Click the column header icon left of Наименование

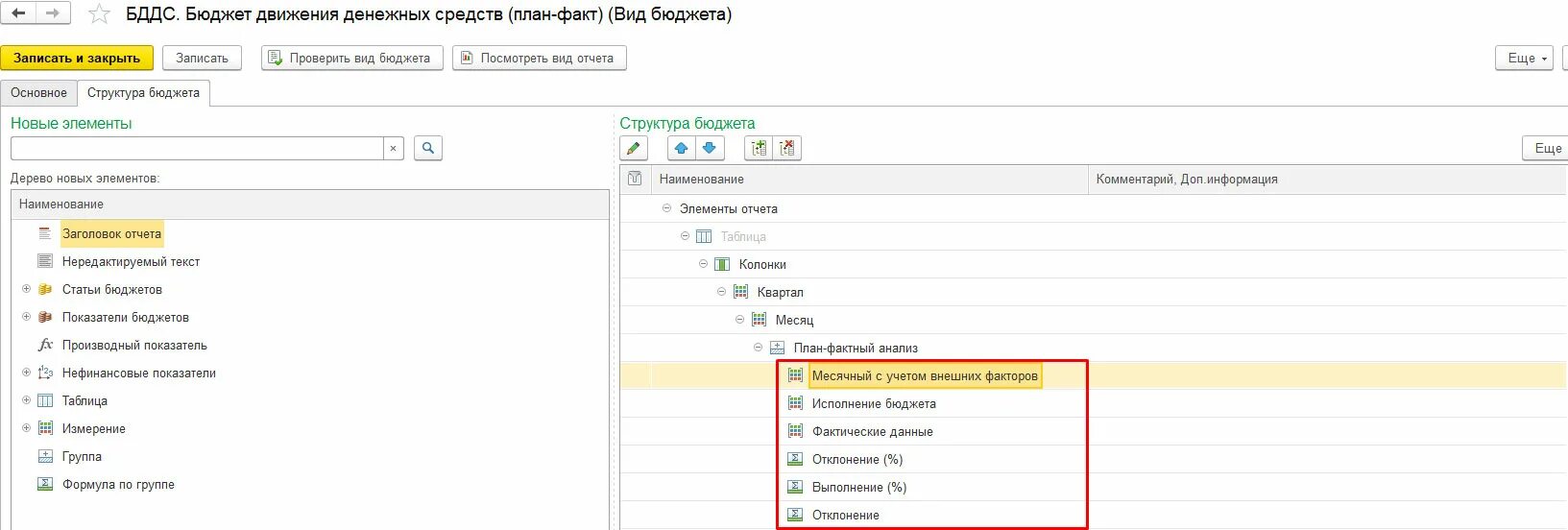pos(635,179)
